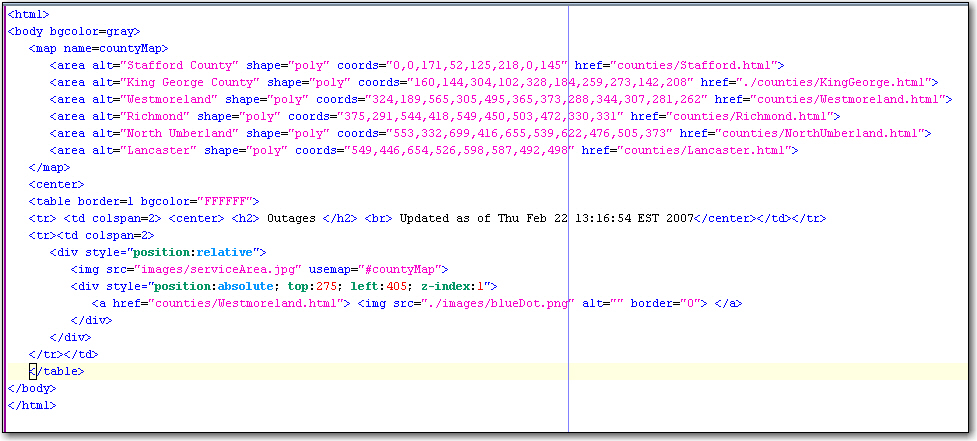Click href "counties/Richmond.html"
The height and width of the screenshot is (441, 977).
(x=750, y=116)
